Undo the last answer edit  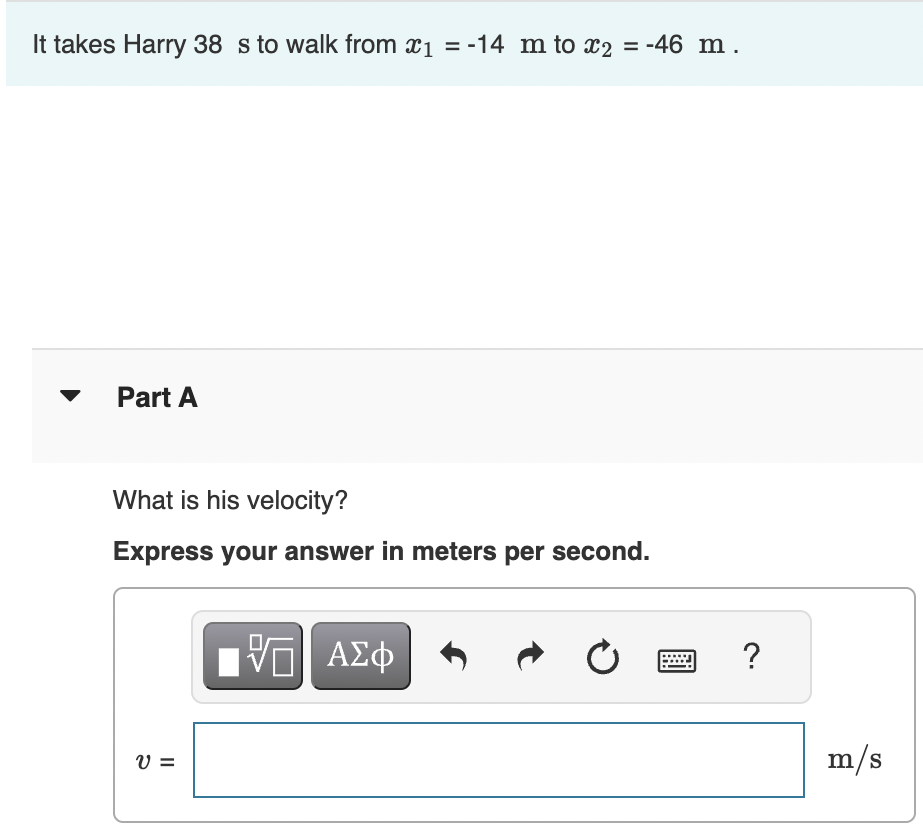click(455, 655)
